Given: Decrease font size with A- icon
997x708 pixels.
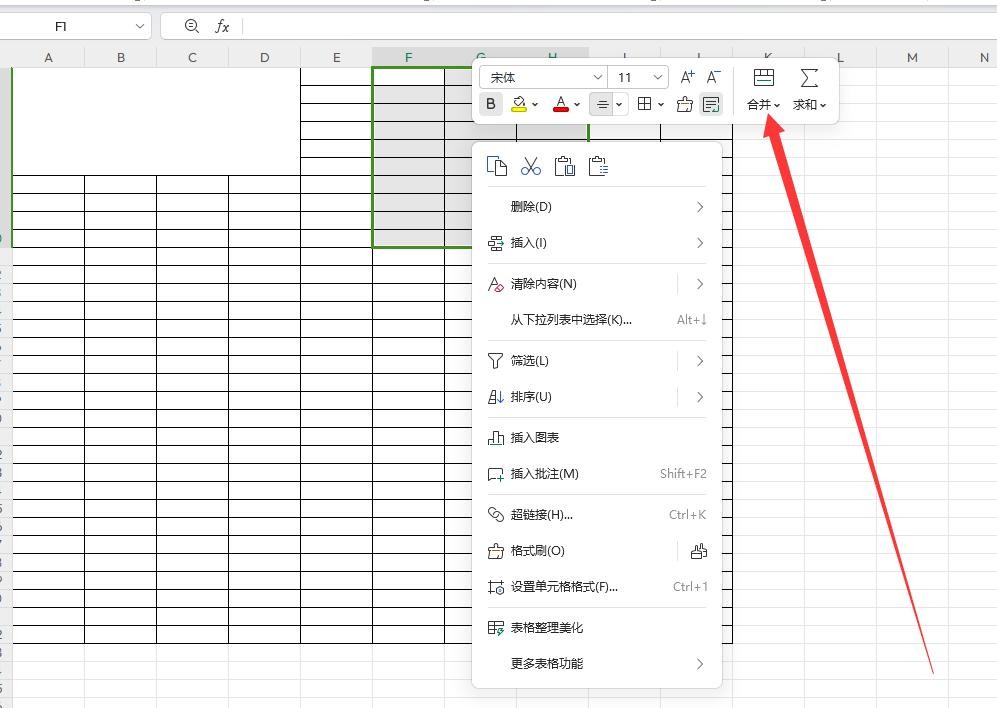Looking at the screenshot, I should 713,77.
